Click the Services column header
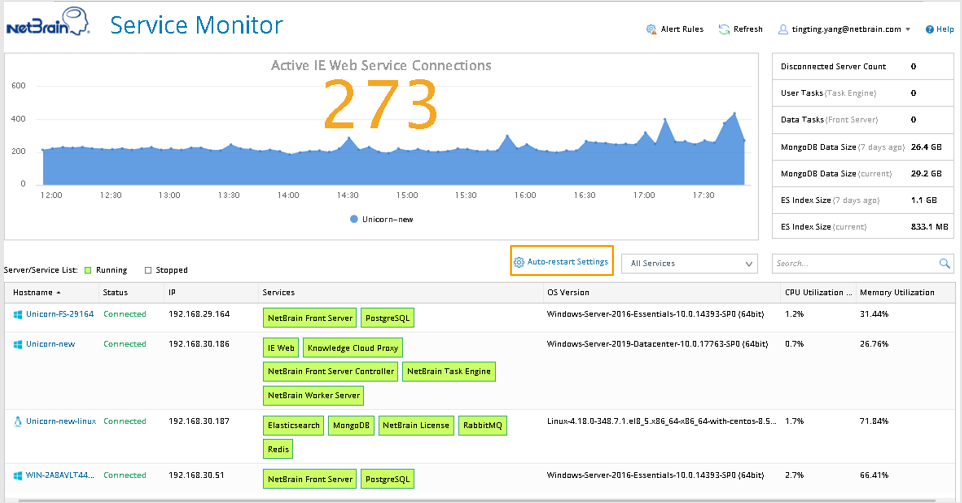This screenshot has width=962, height=503. [x=279, y=293]
